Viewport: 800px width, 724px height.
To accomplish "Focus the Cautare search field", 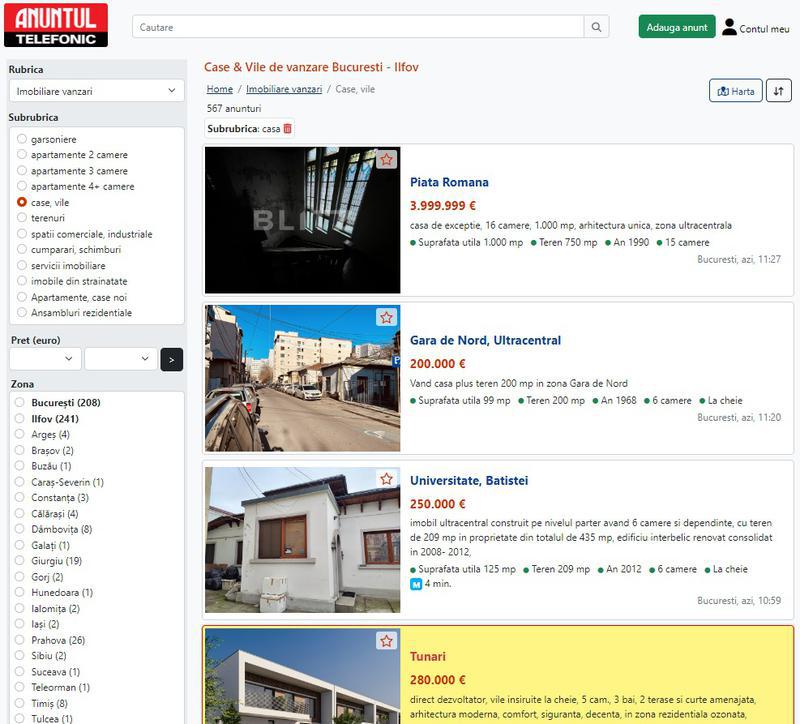I will pos(358,27).
